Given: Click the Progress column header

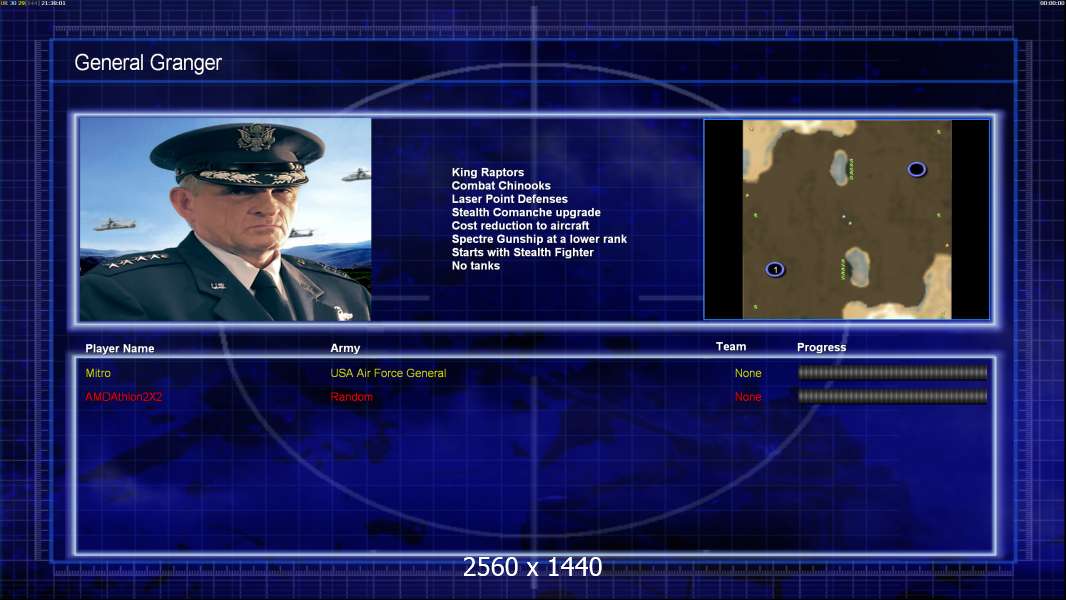Looking at the screenshot, I should (821, 347).
